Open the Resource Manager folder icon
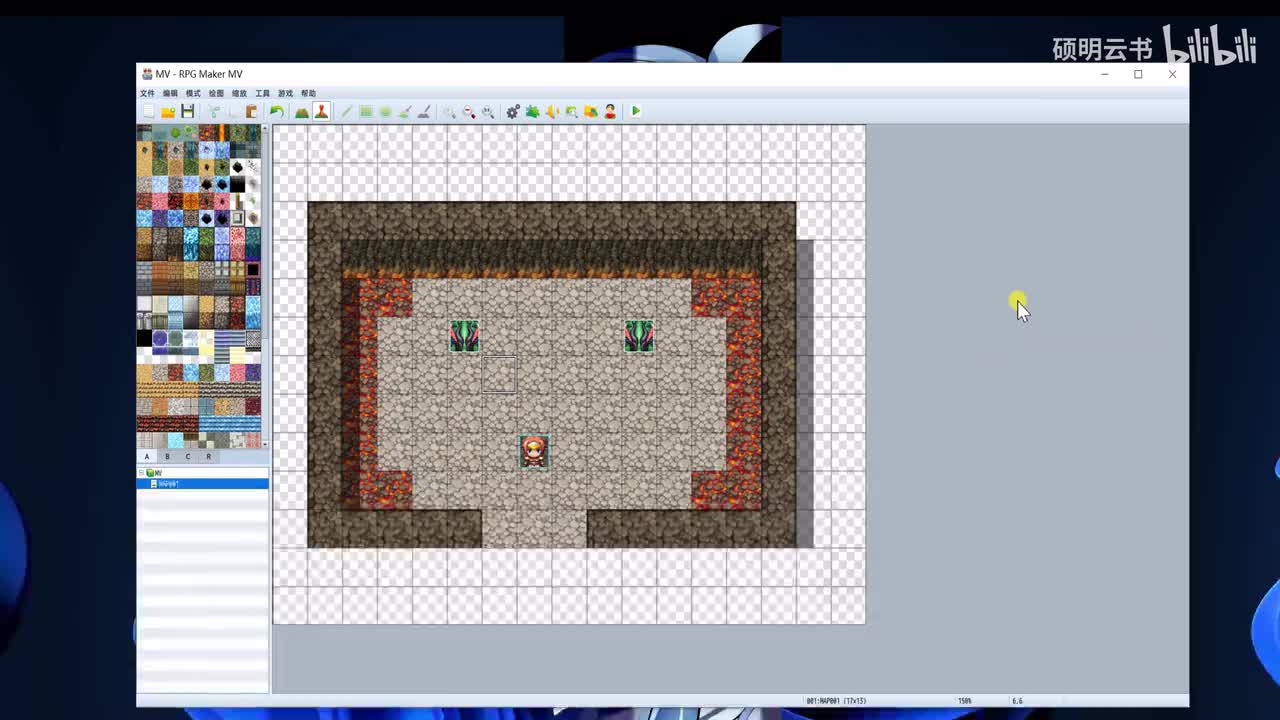 [x=591, y=112]
